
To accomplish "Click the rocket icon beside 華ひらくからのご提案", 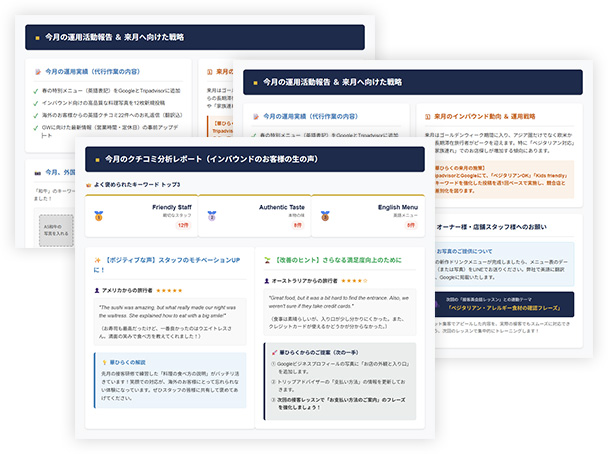I will click(274, 352).
